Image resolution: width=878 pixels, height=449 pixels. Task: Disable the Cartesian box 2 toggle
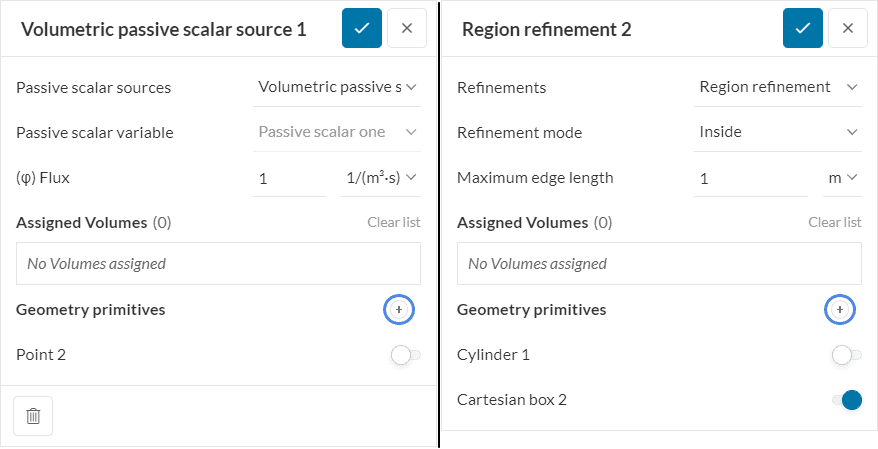[846, 401]
